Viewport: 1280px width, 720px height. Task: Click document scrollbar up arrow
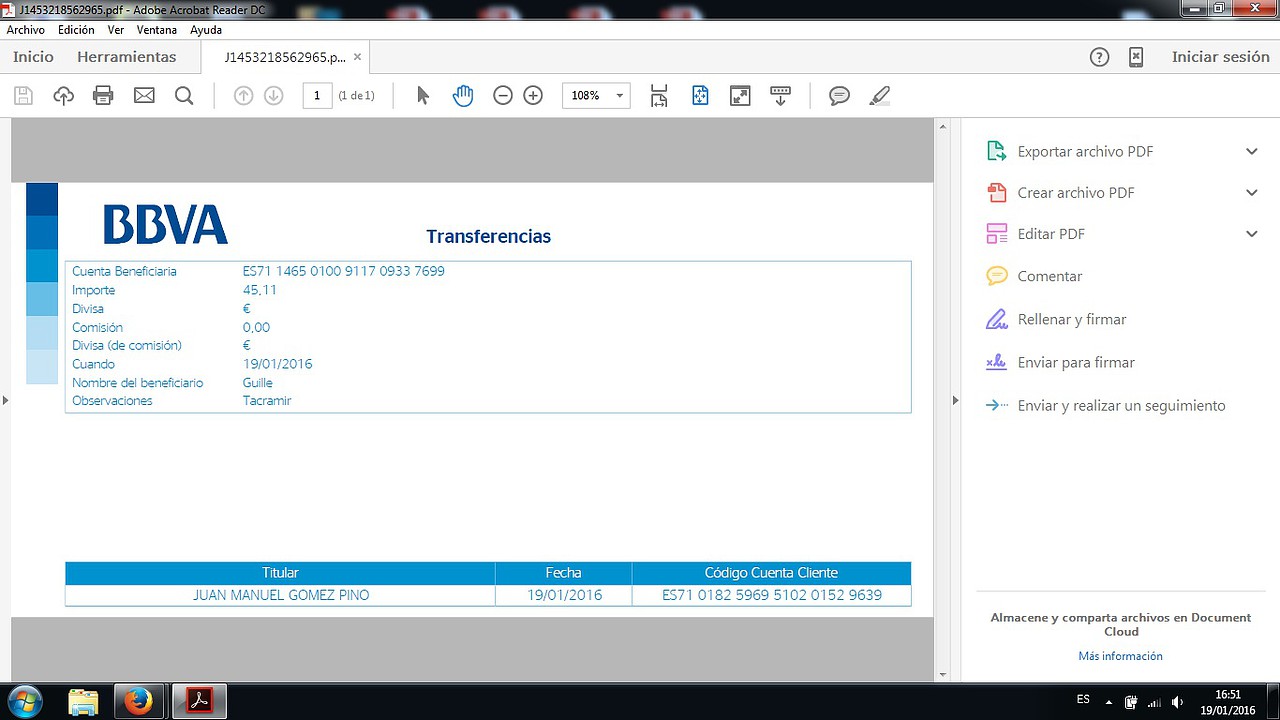[941, 126]
